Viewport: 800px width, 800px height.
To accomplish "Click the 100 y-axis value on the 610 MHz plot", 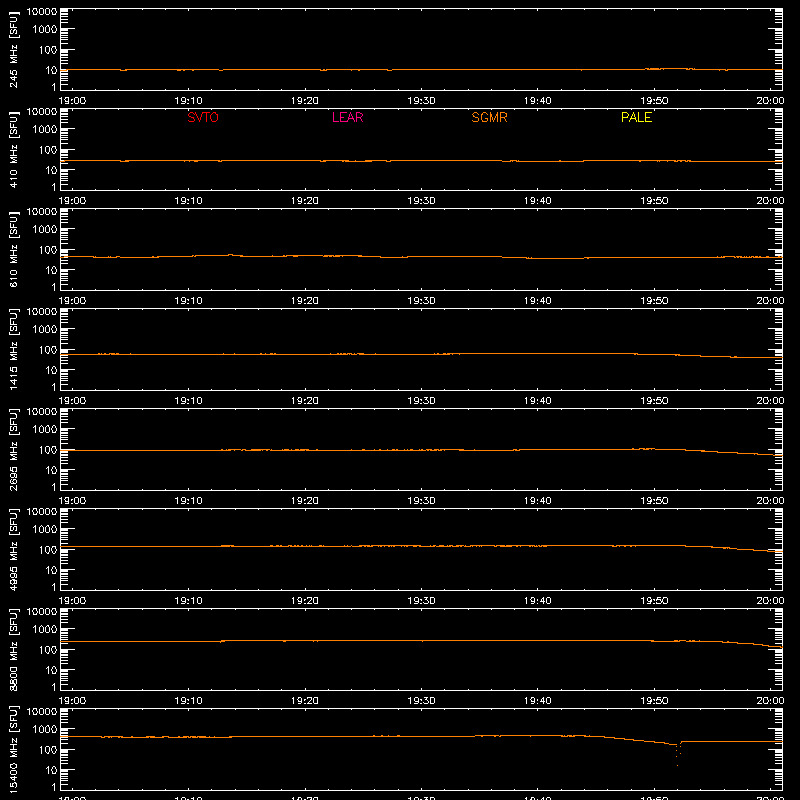I will (48, 249).
